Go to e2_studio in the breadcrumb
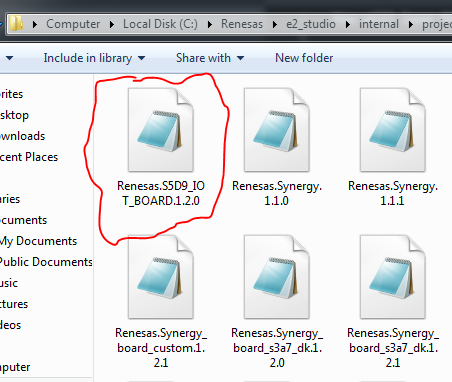 tap(311, 24)
